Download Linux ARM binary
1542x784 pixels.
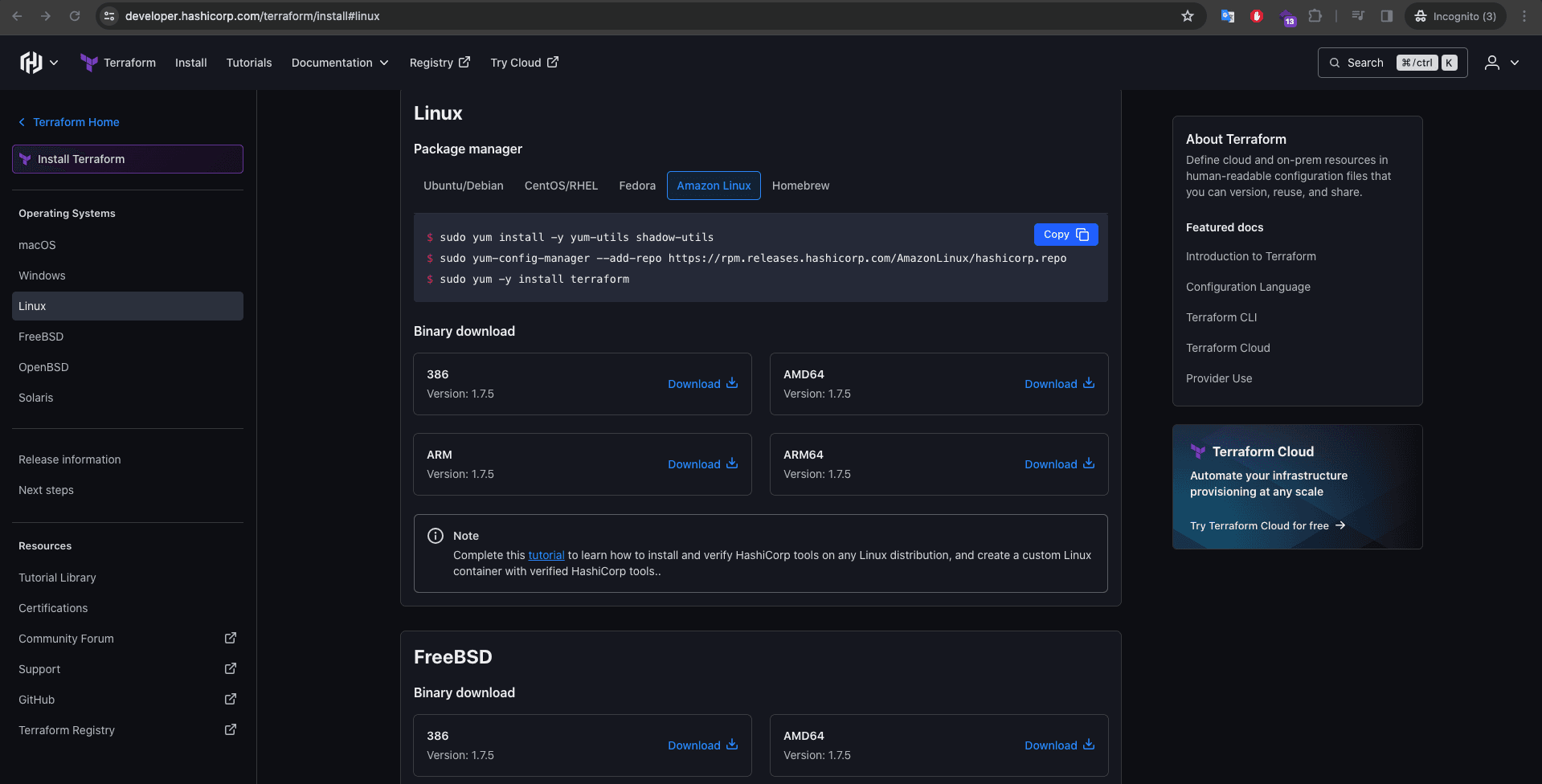coord(702,464)
